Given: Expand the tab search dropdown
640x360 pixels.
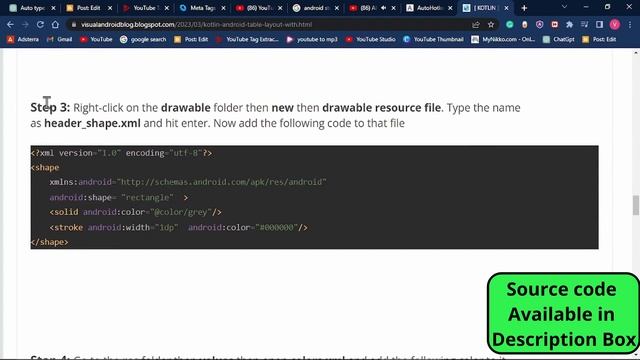Looking at the screenshot, I should coord(564,7).
